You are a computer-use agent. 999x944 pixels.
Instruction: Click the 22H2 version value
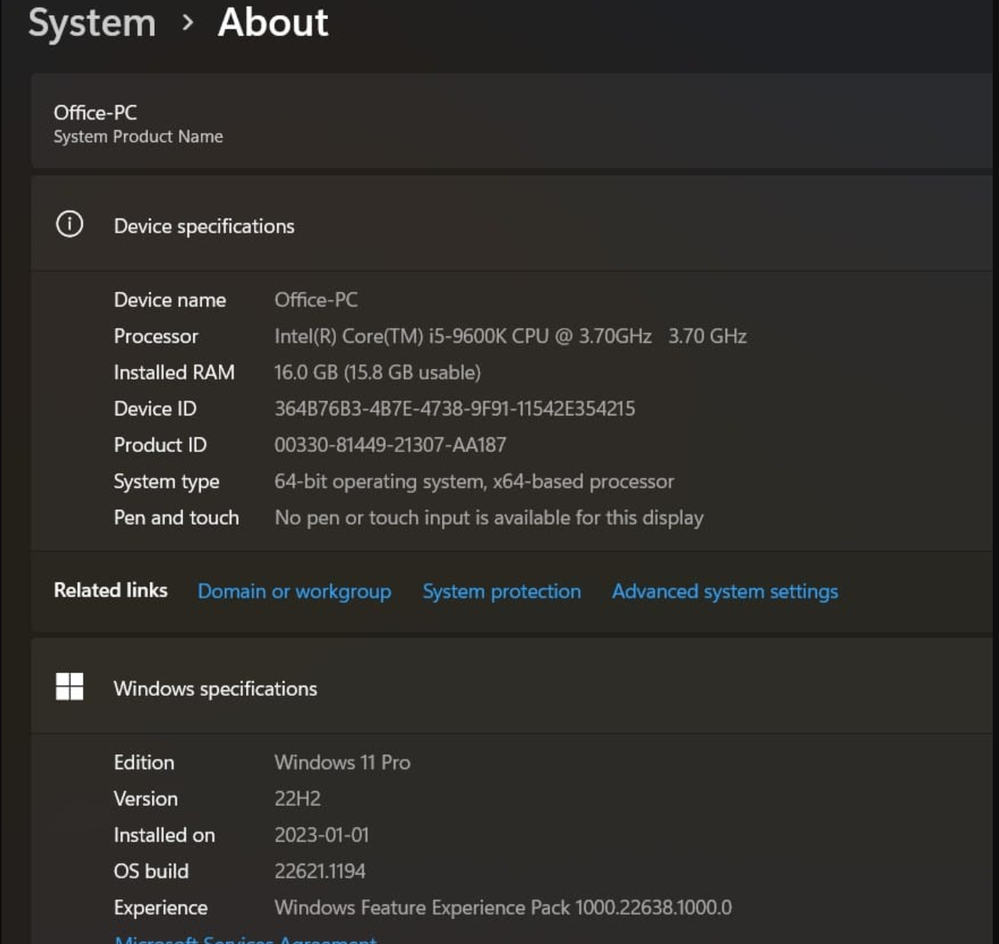297,798
